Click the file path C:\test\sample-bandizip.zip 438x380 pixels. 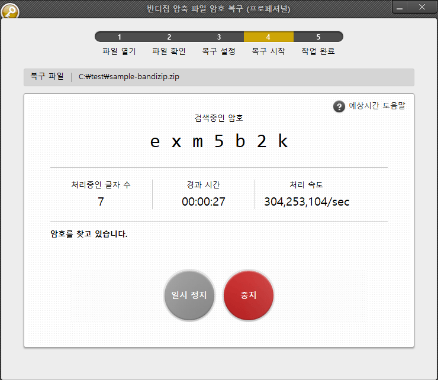click(129, 77)
